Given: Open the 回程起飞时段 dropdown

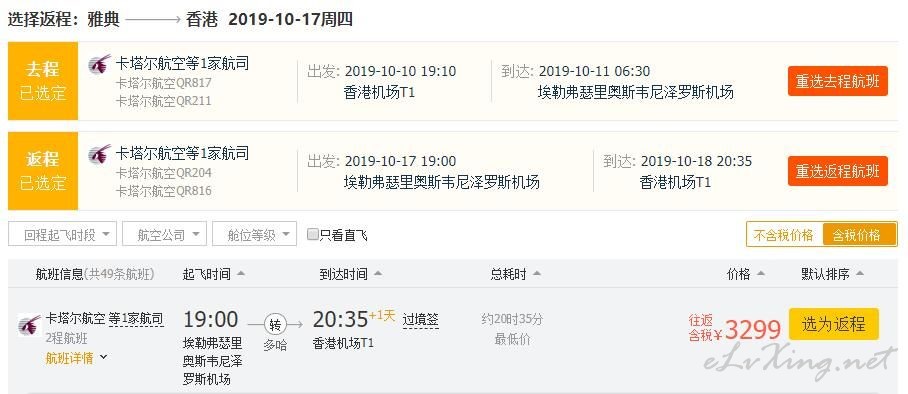Looking at the screenshot, I should click(63, 234).
